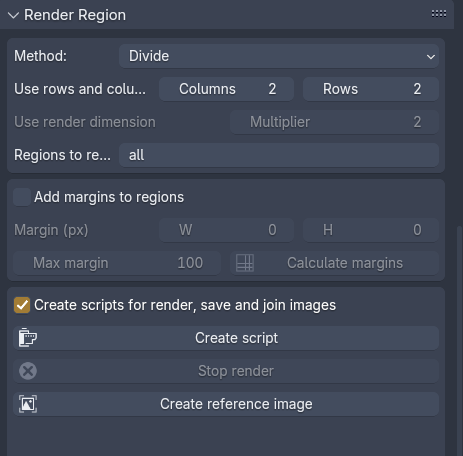Viewport: 463px width, 456px height.
Task: Click the grid icon beside Calculate margins
Action: (x=245, y=263)
